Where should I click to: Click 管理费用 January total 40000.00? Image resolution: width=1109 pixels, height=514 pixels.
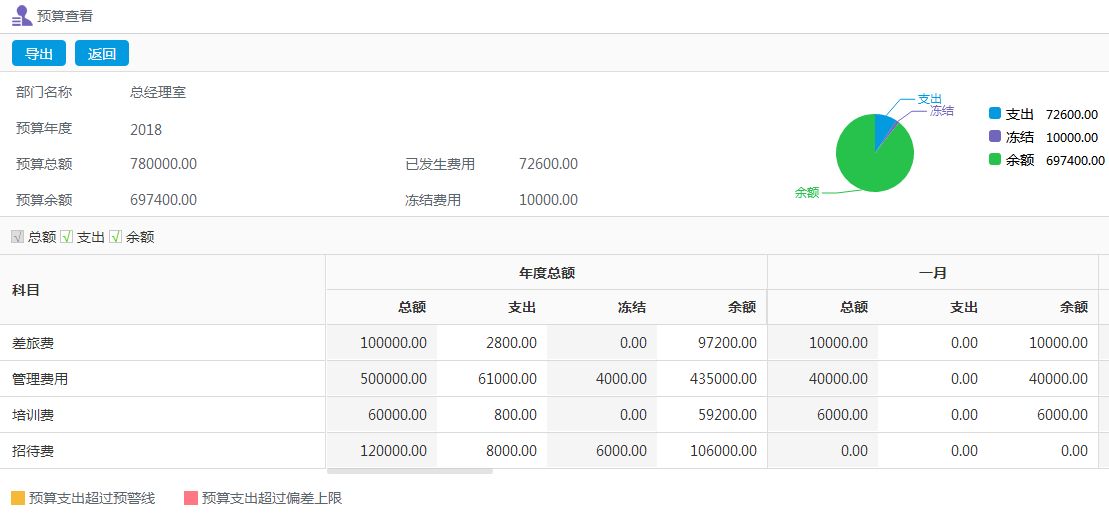(823, 380)
